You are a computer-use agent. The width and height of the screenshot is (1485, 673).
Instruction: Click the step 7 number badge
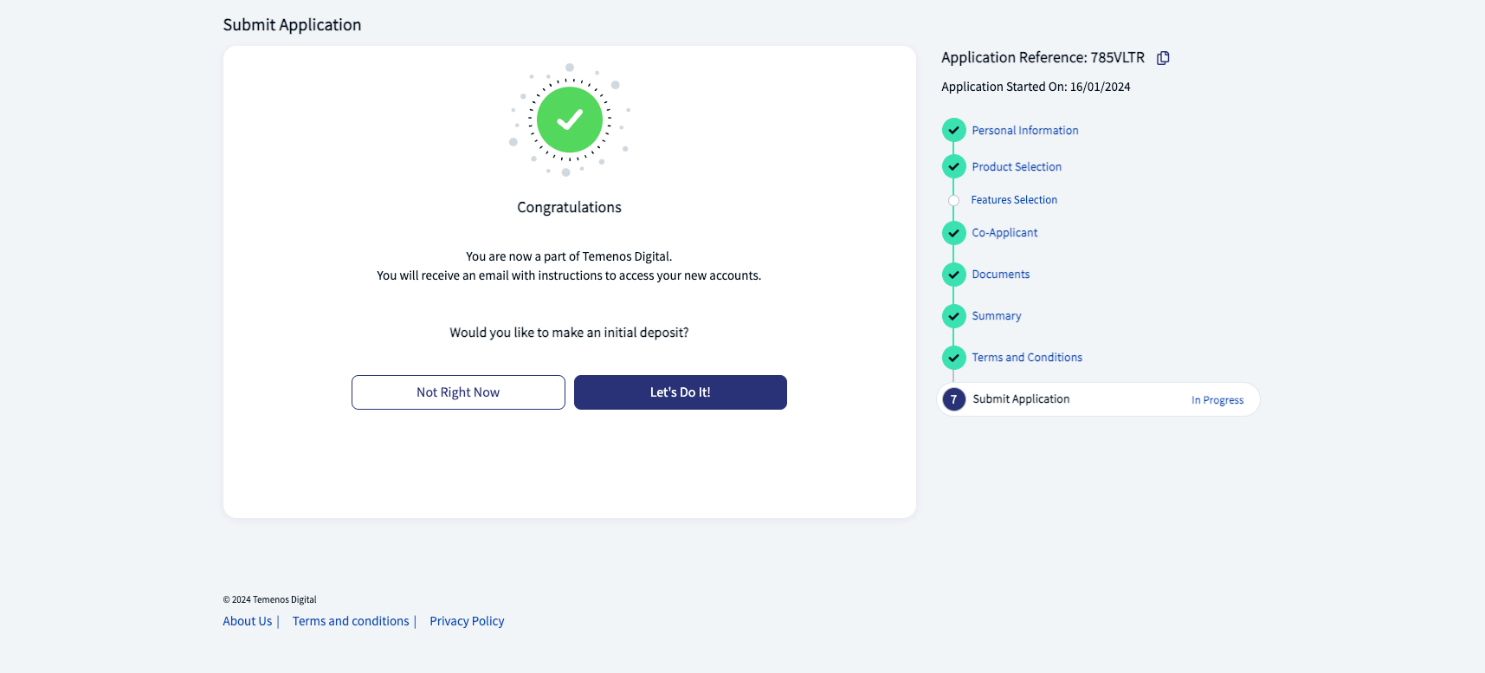tap(954, 400)
